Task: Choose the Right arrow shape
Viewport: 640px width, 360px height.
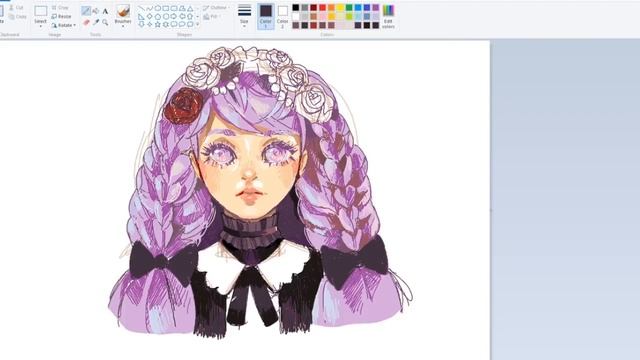Action: coord(174,17)
